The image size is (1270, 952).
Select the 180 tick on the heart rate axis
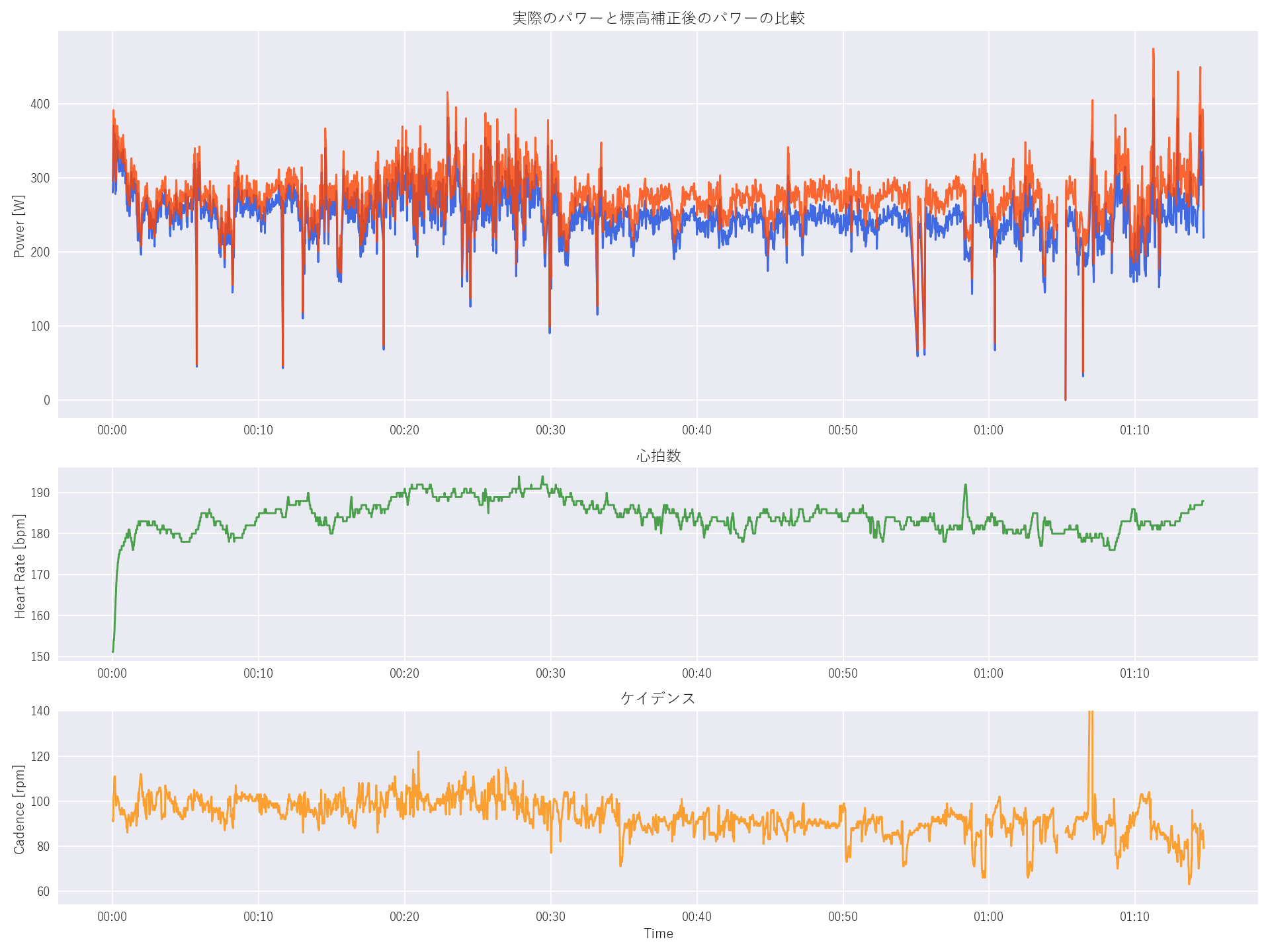pos(40,534)
